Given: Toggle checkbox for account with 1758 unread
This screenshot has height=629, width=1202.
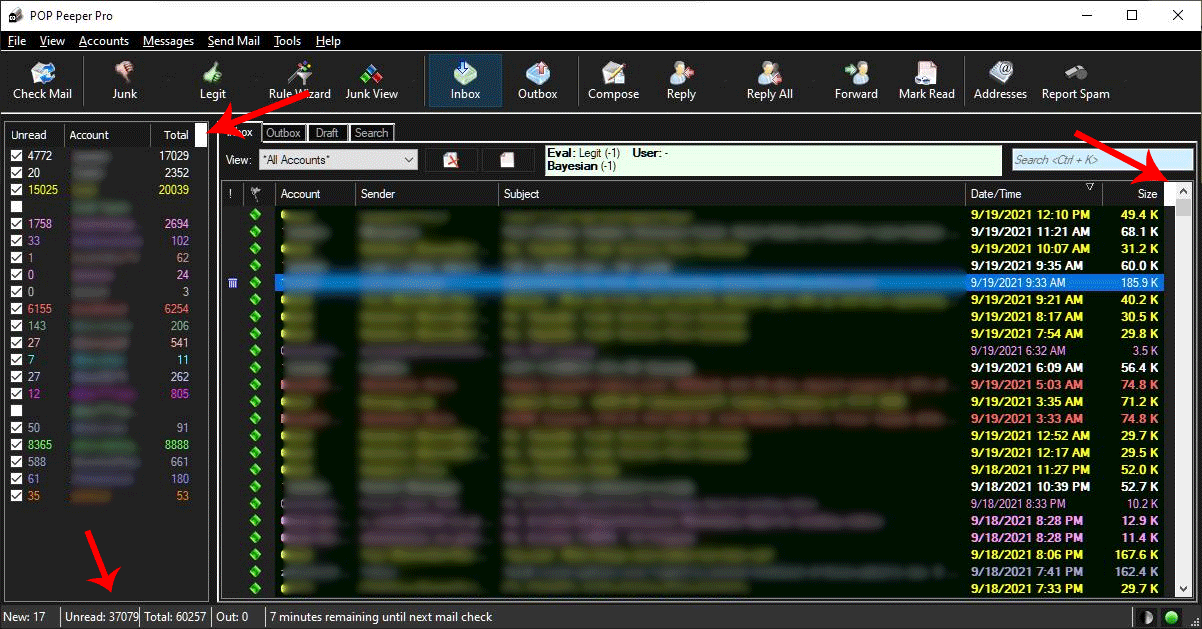Looking at the screenshot, I should click(x=16, y=224).
